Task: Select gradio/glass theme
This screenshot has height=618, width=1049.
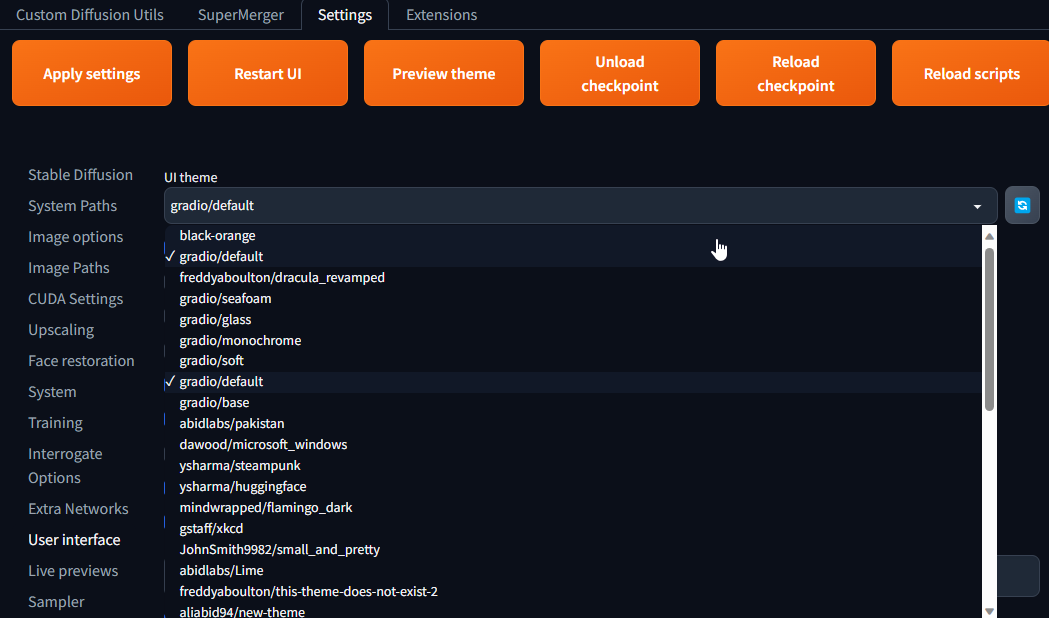Action: pos(573,320)
